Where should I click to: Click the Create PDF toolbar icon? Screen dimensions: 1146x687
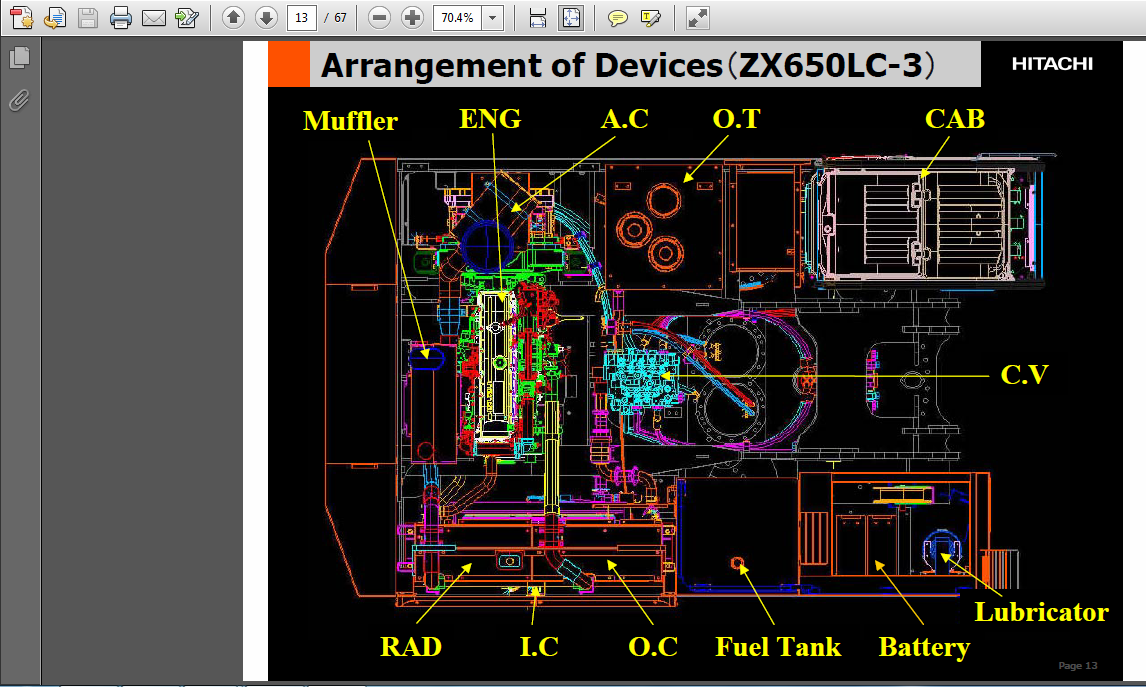click(21, 17)
